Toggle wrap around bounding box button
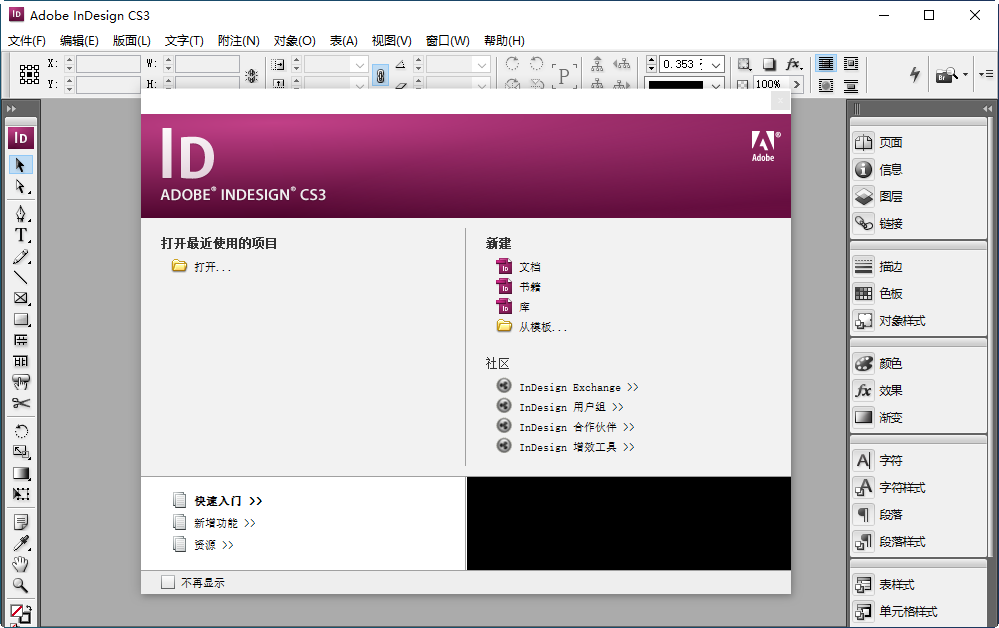The height and width of the screenshot is (628, 999). (851, 64)
